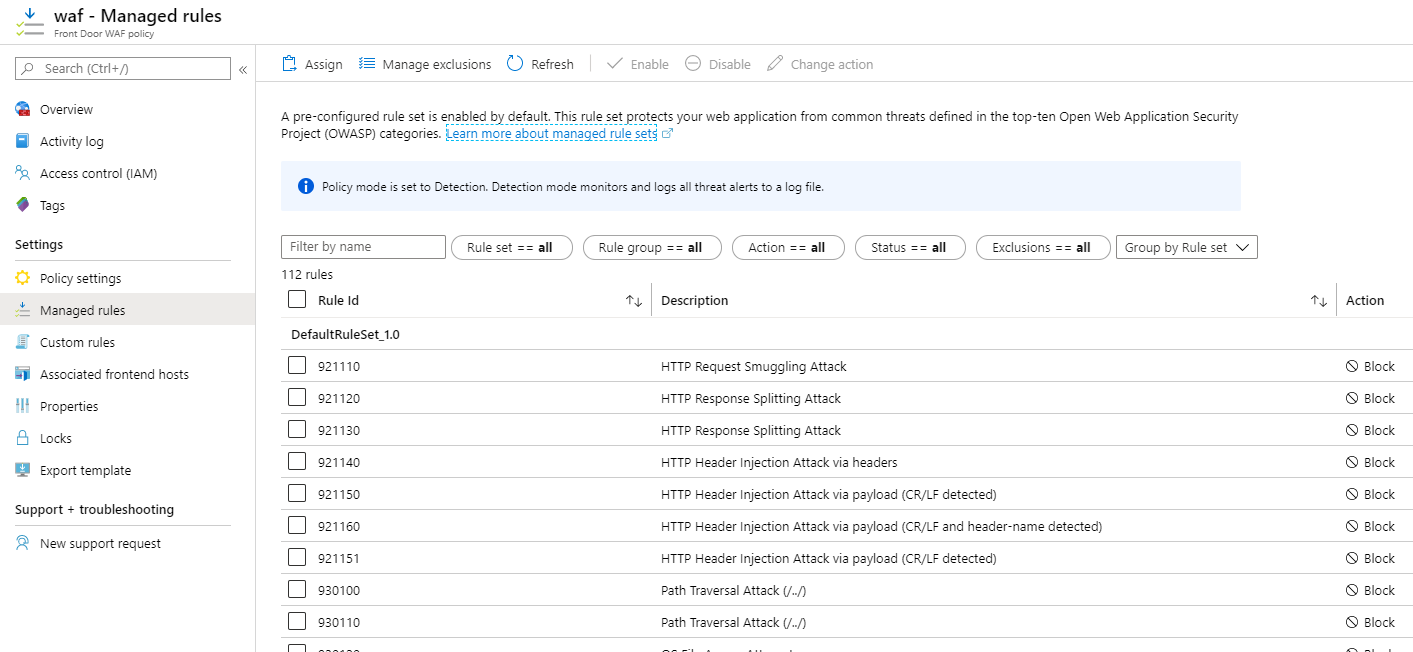This screenshot has width=1413, height=652.
Task: Collapse the sidebar with double-chevron icon
Action: point(243,69)
